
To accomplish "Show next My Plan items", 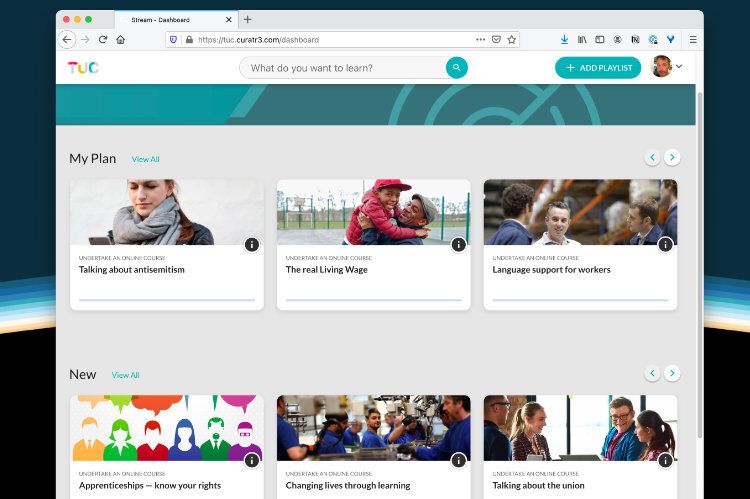I will (672, 157).
